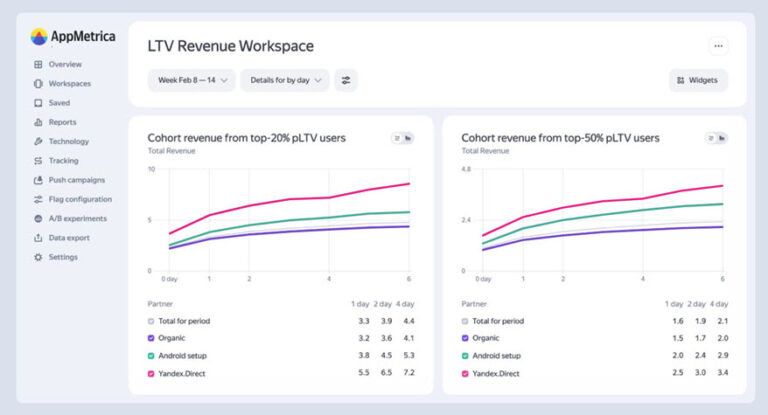The width and height of the screenshot is (768, 415).
Task: Click the Widgets button
Action: click(697, 80)
